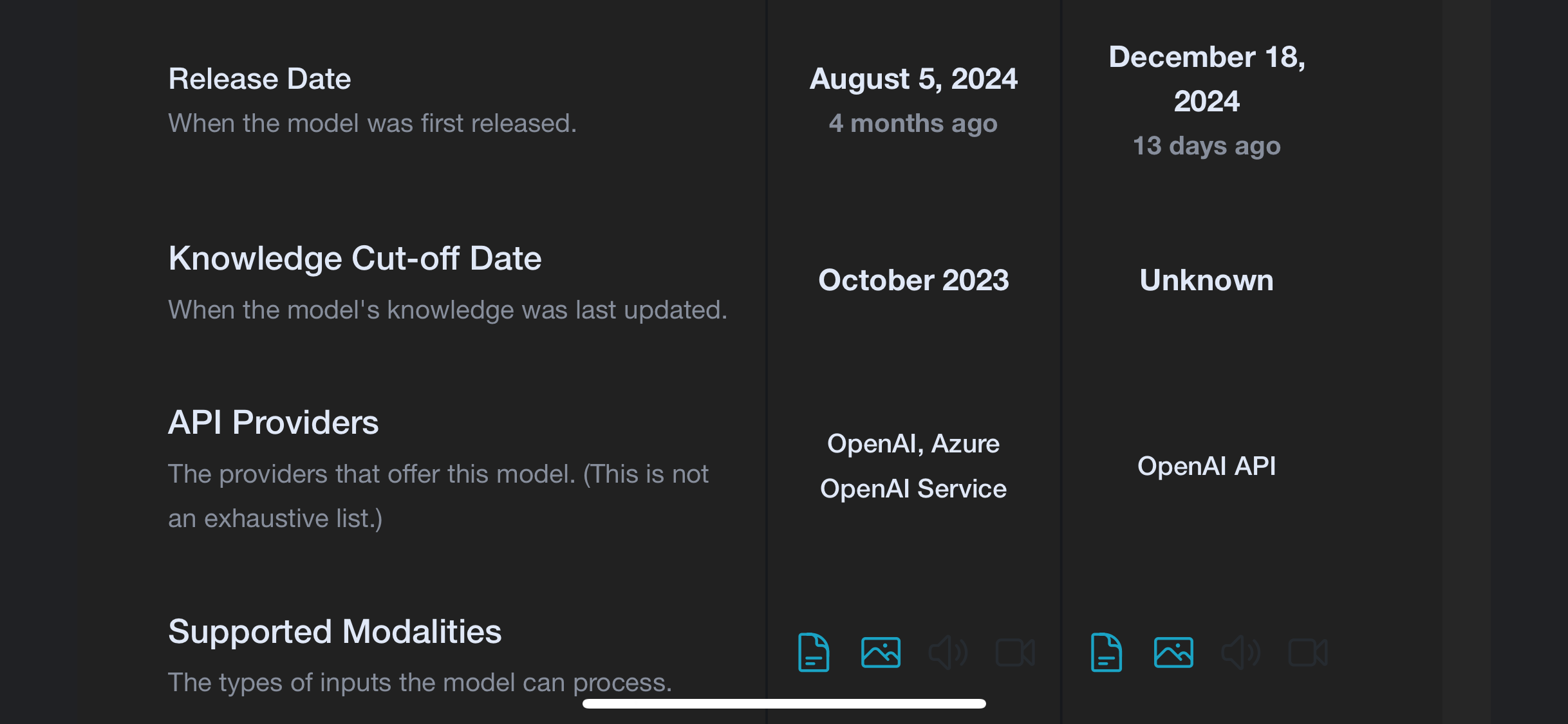Click audio modality icon in first model column

tap(947, 653)
